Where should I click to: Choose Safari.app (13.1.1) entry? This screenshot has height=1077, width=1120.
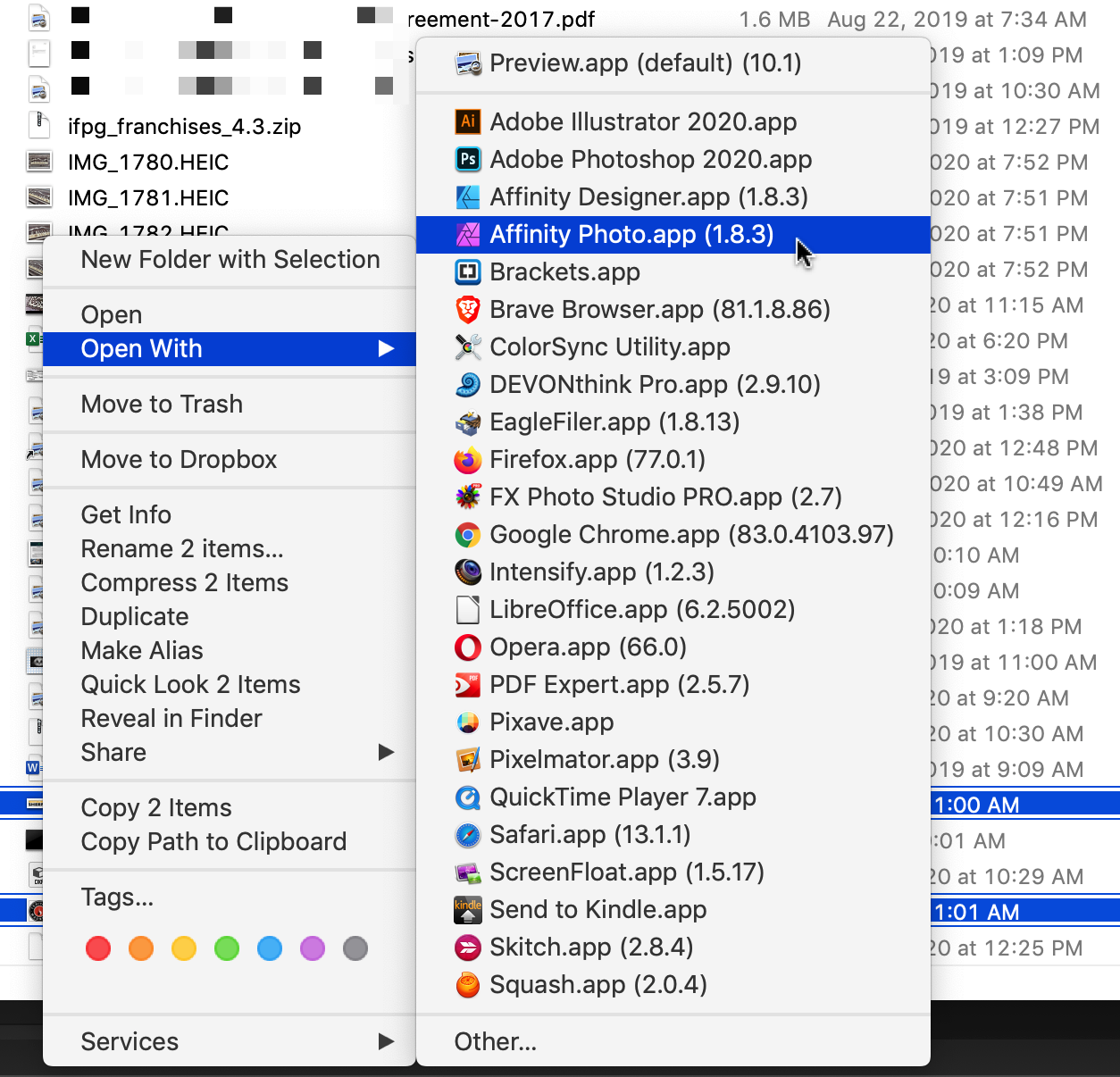point(673,835)
